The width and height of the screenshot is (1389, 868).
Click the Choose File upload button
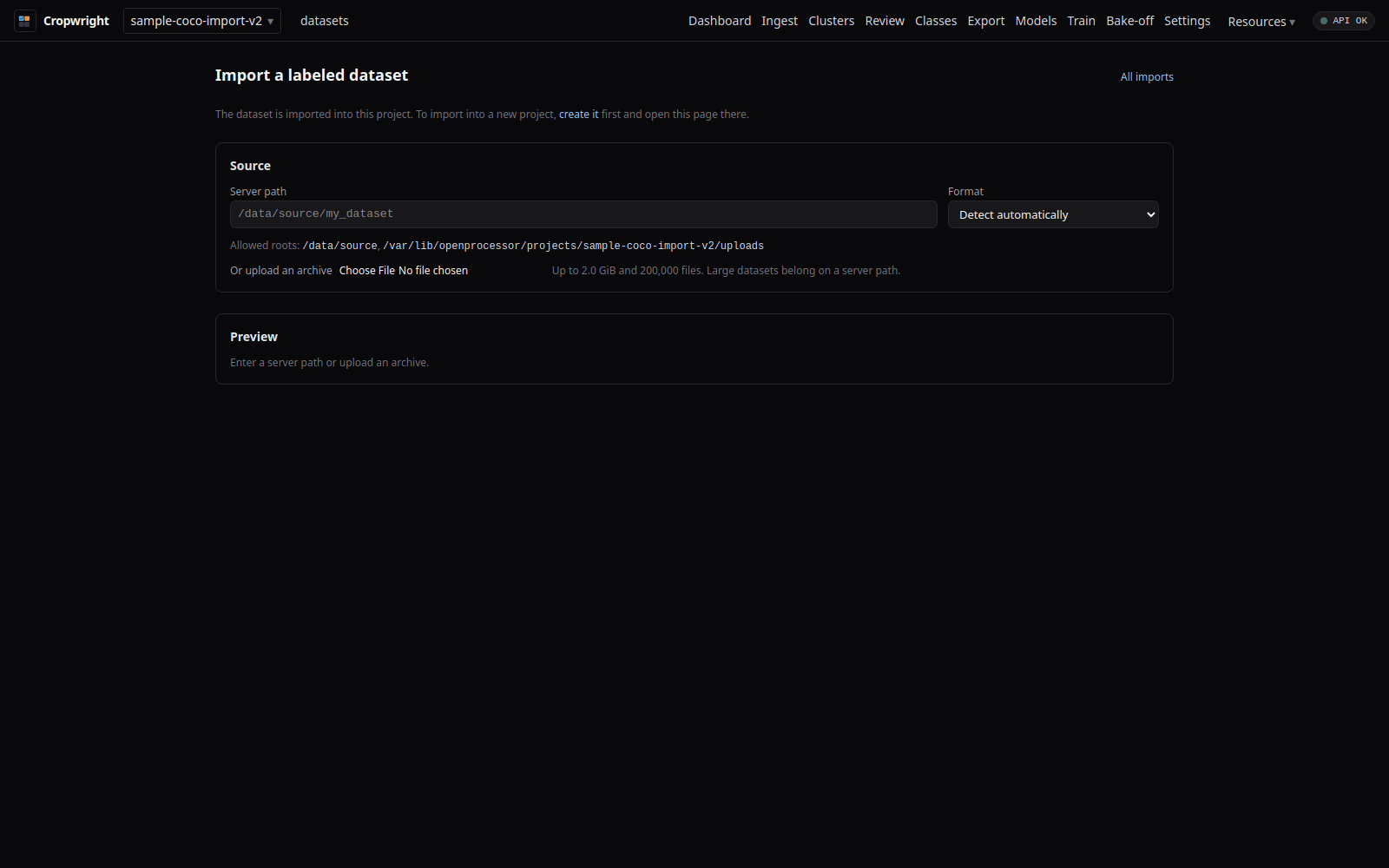(x=366, y=271)
